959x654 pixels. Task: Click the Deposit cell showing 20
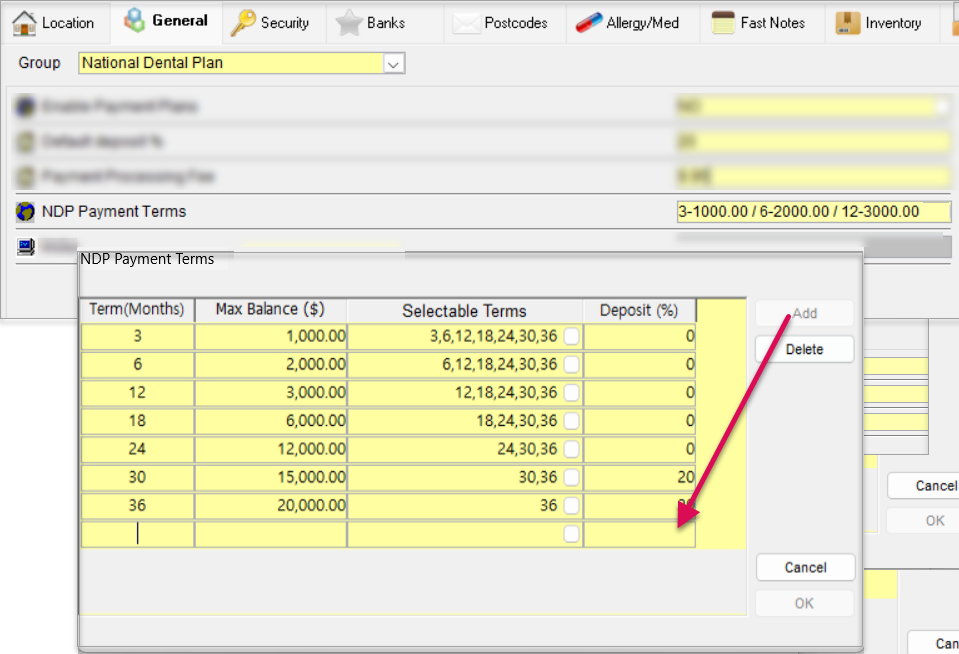point(639,477)
